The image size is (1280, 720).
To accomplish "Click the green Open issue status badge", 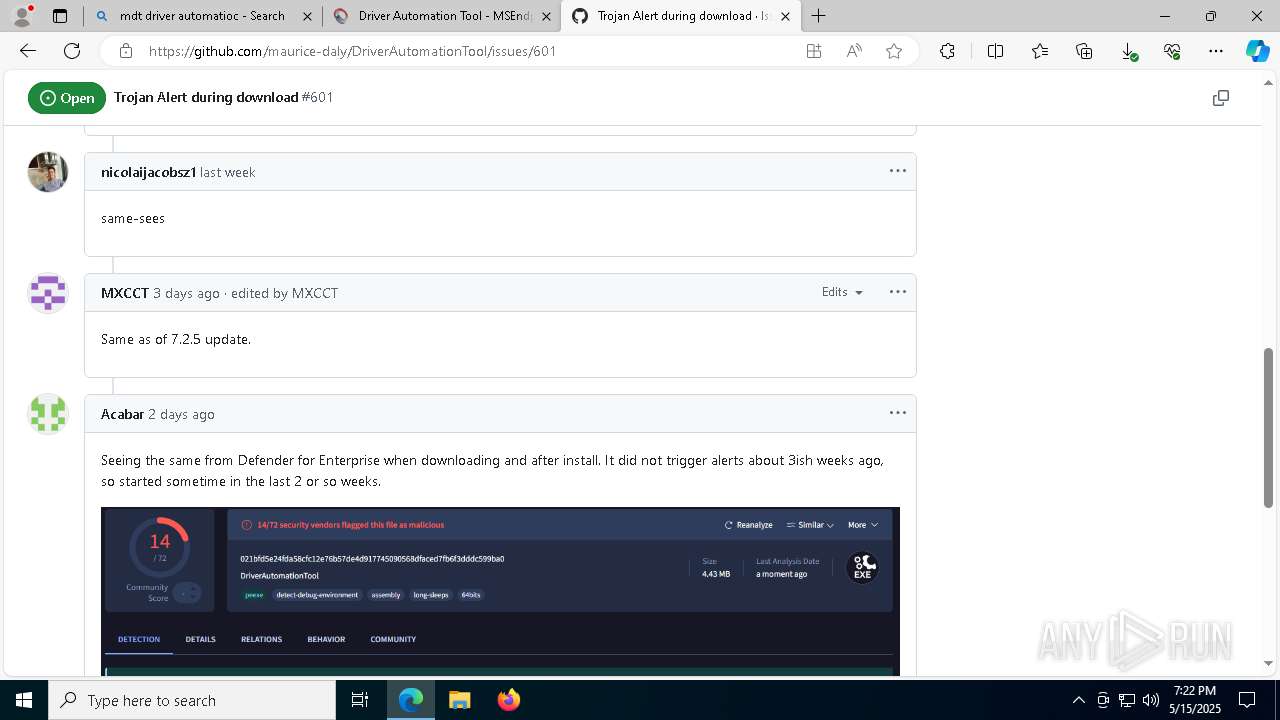I will coord(67,98).
